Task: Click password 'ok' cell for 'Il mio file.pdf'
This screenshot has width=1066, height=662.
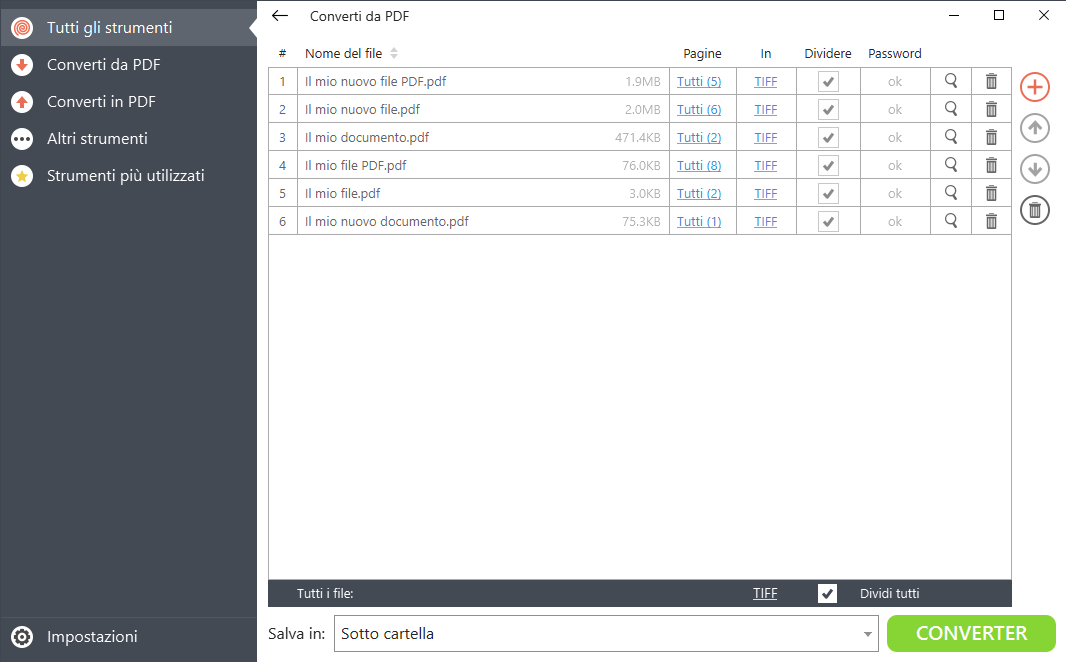Action: pos(895,193)
